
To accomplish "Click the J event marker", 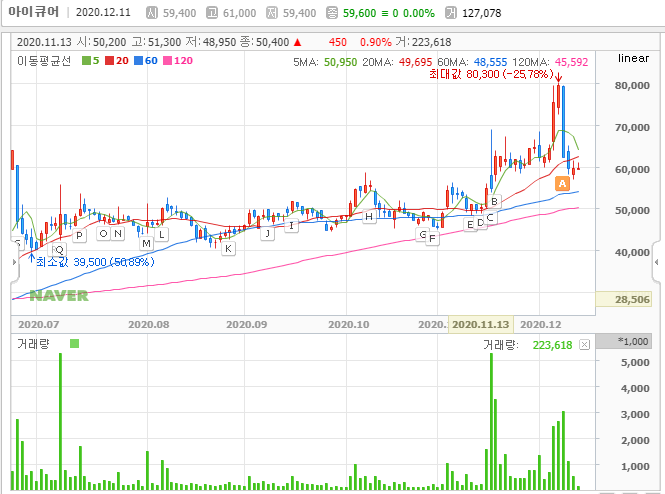I will pos(268,233).
